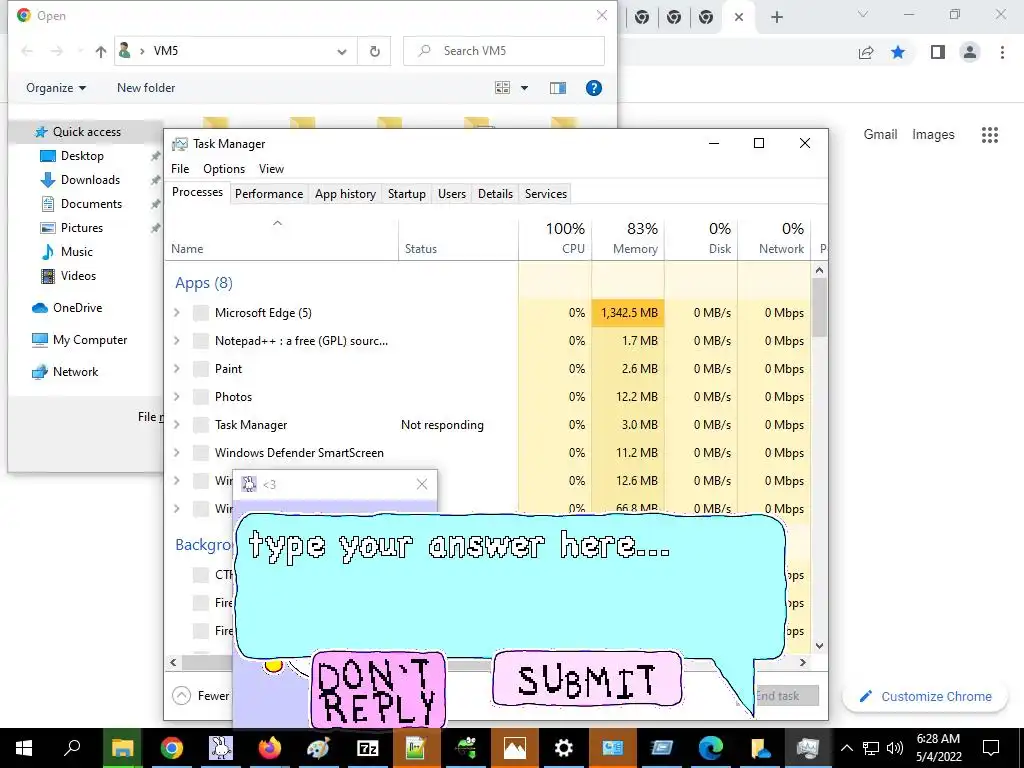Viewport: 1024px width, 768px height.
Task: Switch to the Performance tab
Action: tap(269, 194)
